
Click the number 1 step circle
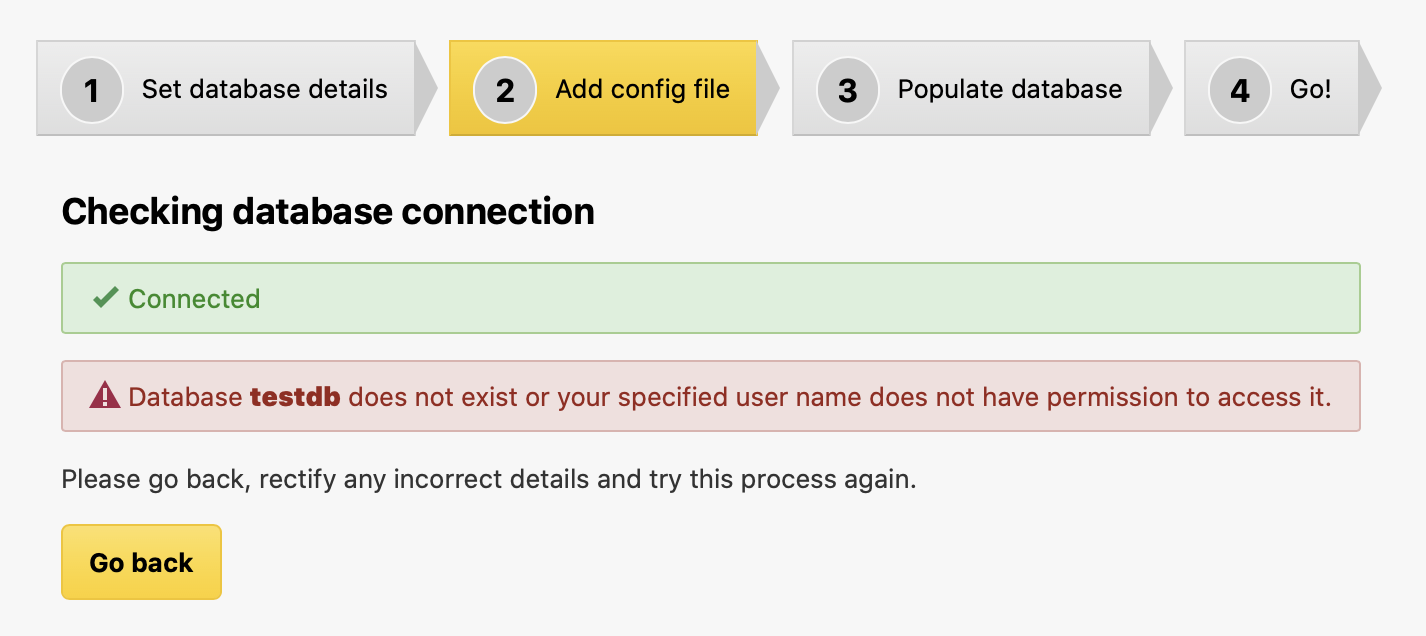[92, 90]
